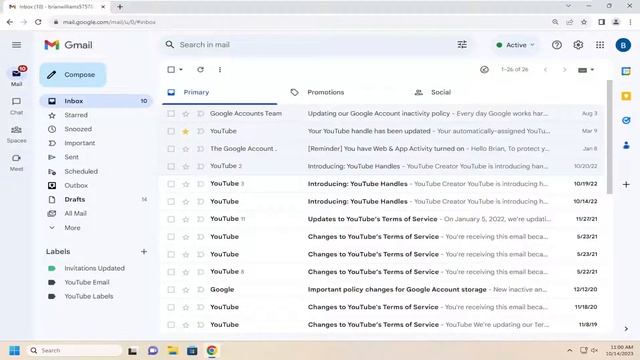Select the 10/19/22 YouTube Handles email

coord(171,184)
